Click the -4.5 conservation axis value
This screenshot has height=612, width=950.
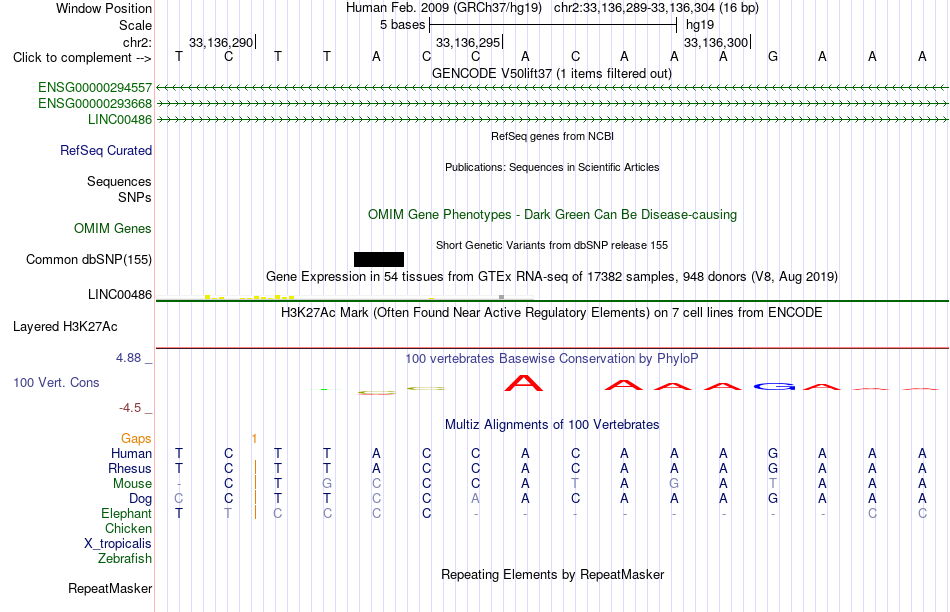point(130,408)
